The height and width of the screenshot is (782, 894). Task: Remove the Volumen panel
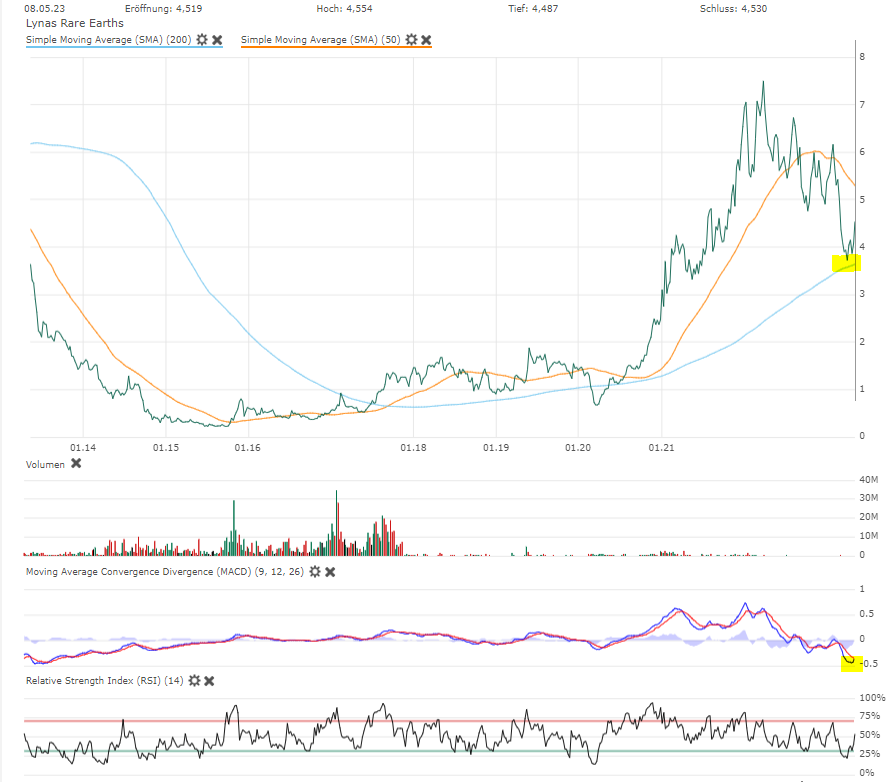click(x=76, y=463)
